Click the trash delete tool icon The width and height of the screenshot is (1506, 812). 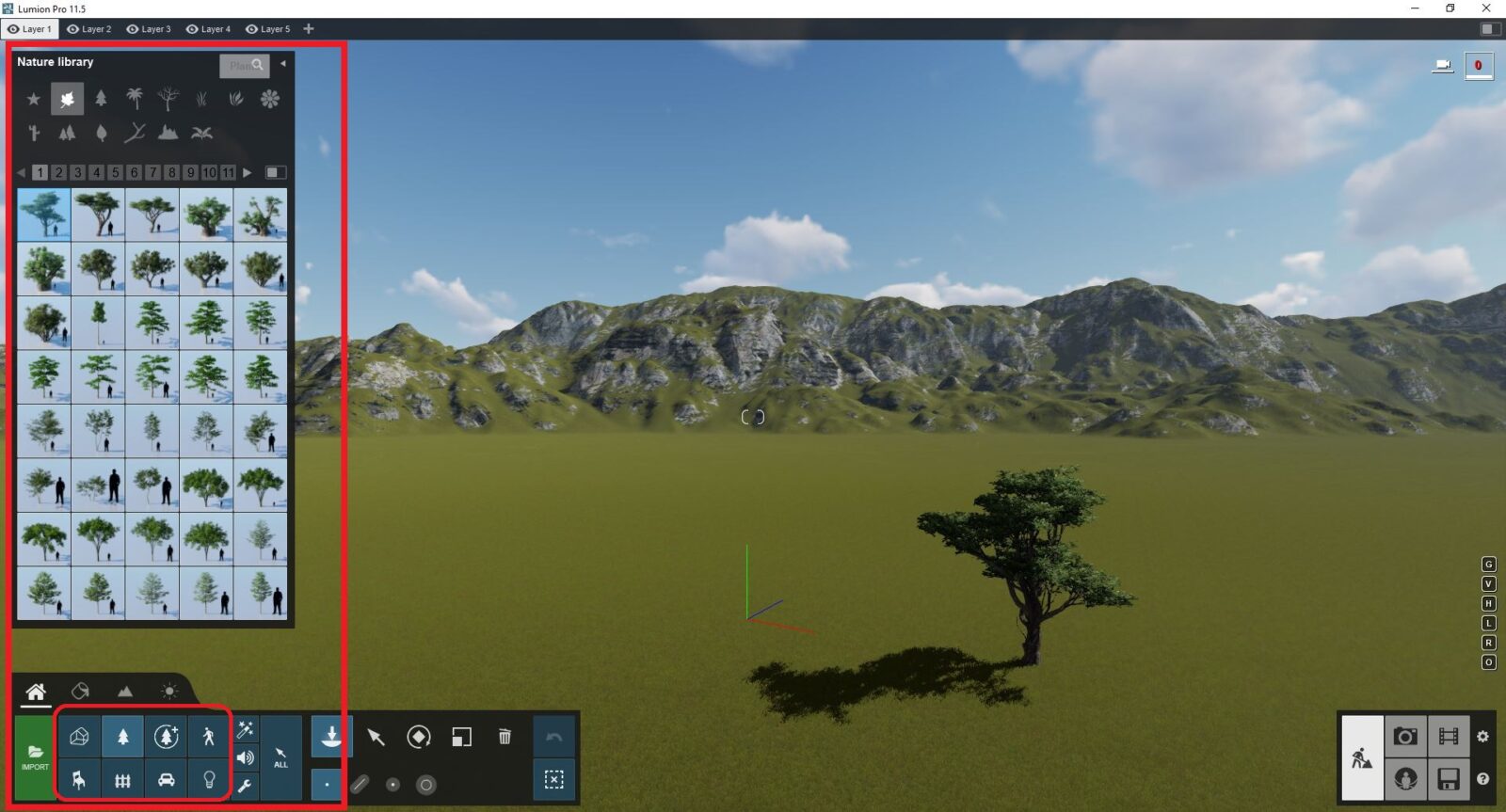(505, 737)
